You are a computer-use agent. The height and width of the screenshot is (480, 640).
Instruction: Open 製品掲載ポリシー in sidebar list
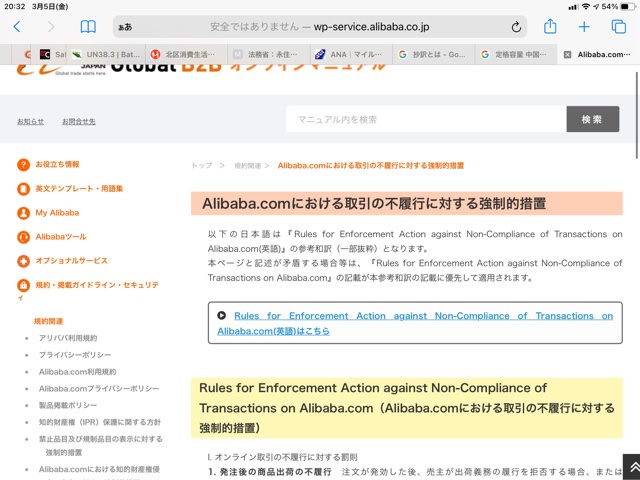click(x=68, y=405)
